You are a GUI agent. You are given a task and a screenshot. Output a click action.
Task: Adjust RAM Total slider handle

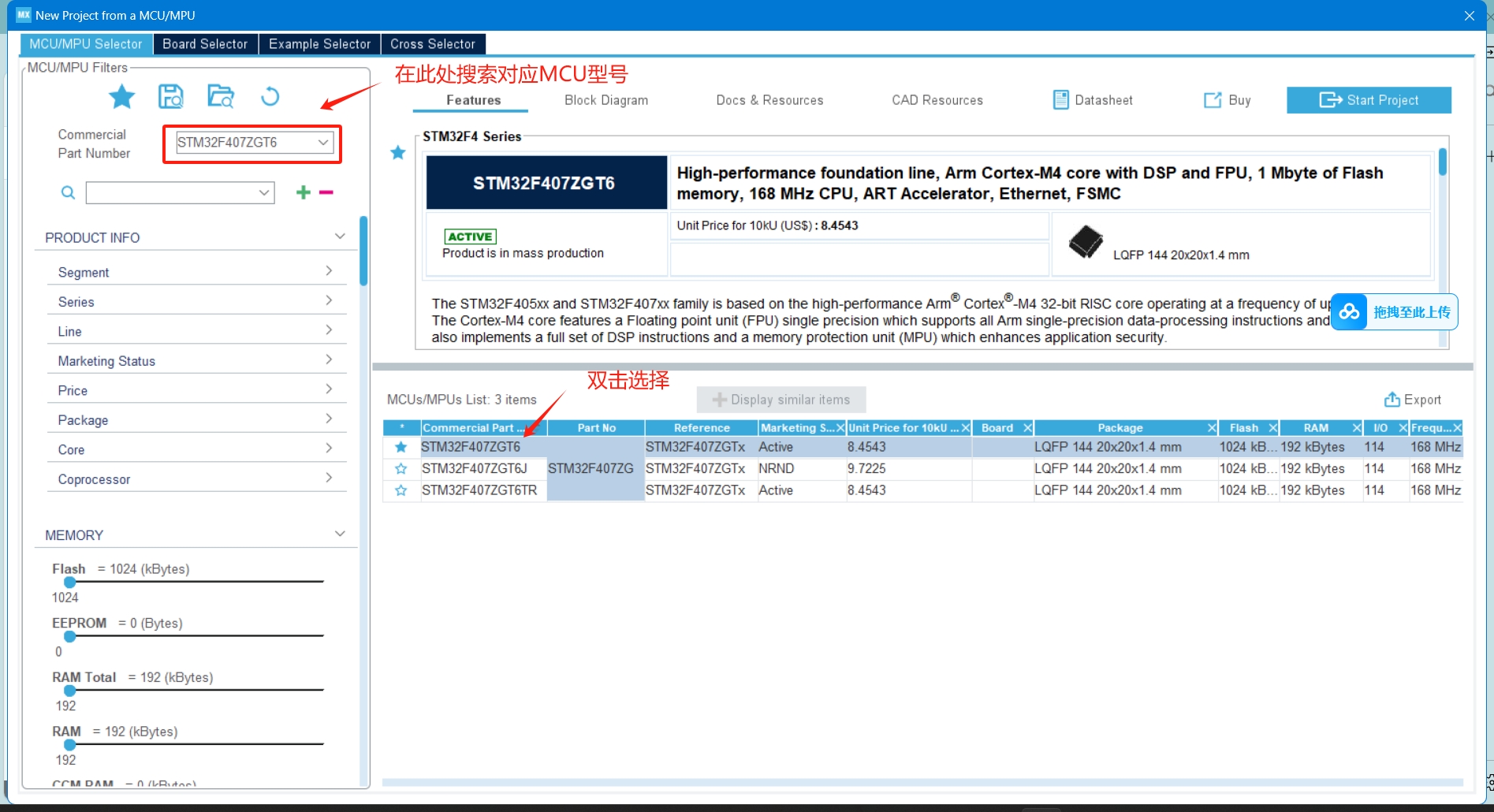[x=70, y=691]
